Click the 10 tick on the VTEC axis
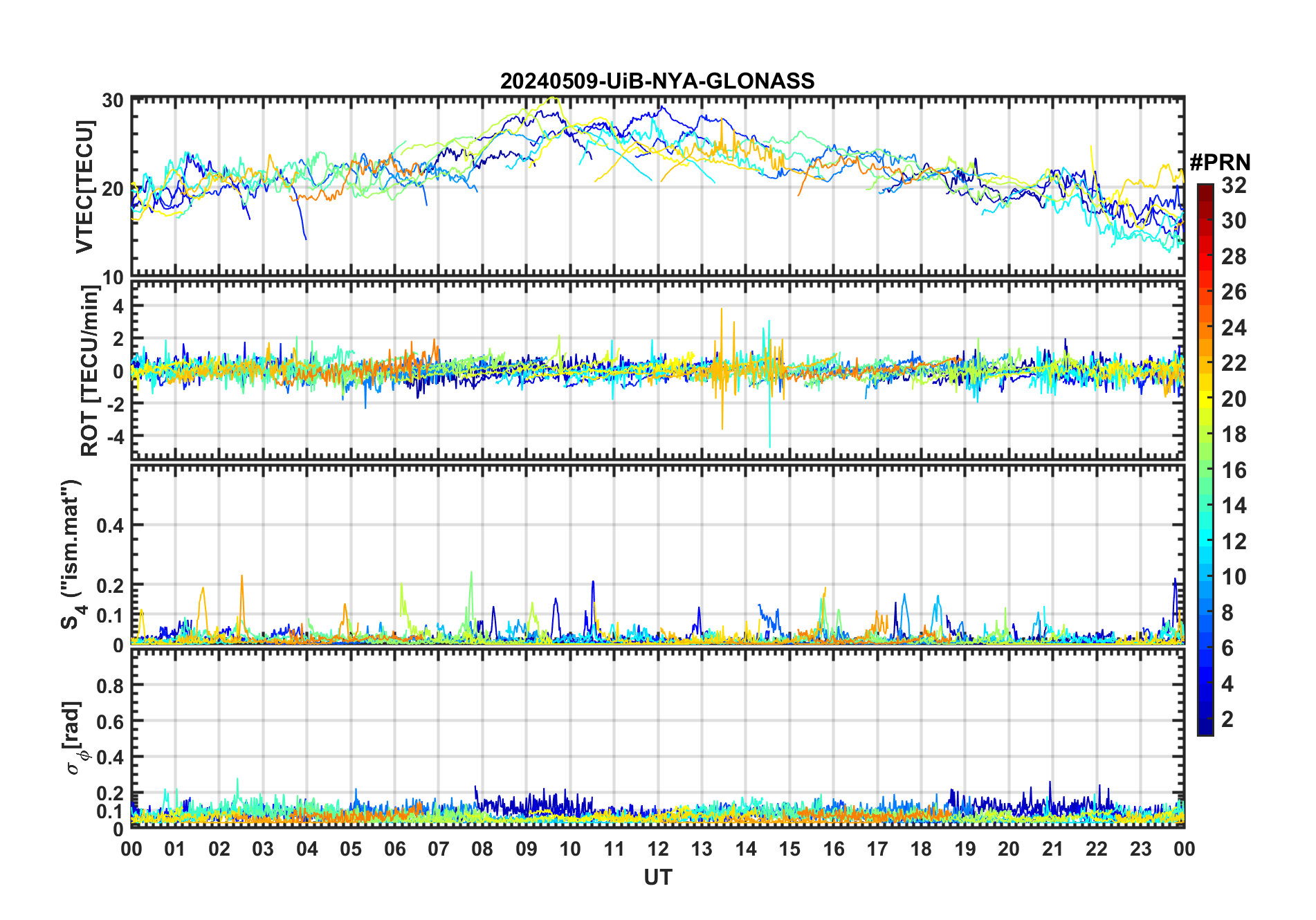 coord(113,277)
